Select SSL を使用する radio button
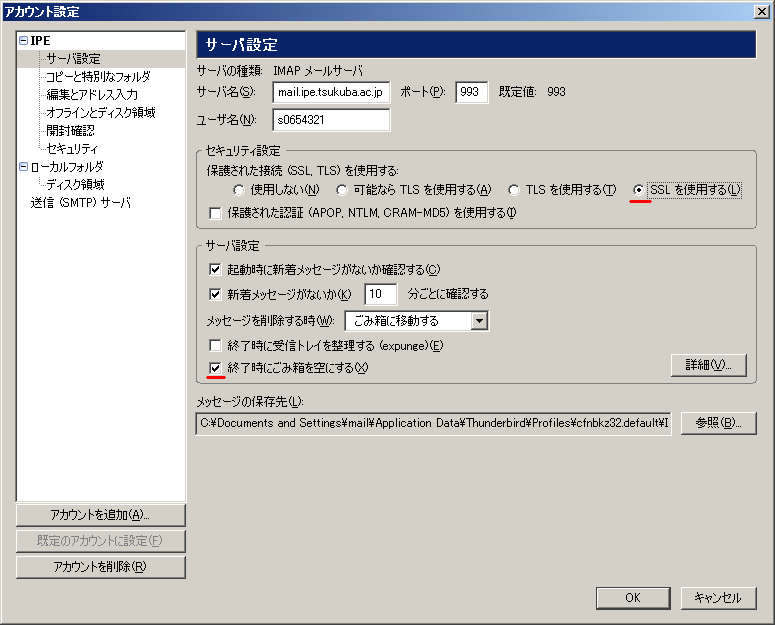This screenshot has width=775, height=625. point(639,190)
